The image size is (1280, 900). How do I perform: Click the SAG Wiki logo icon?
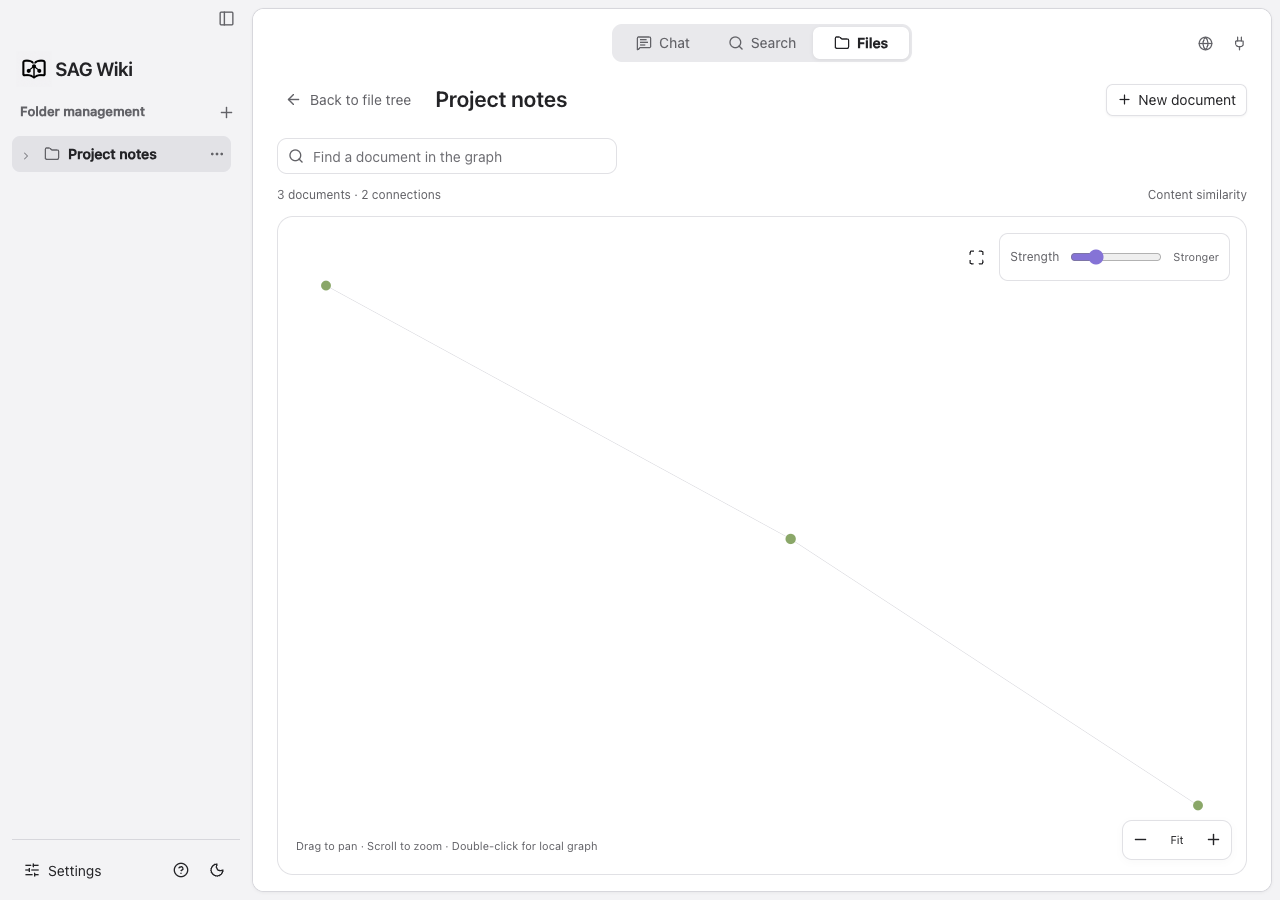pos(34,69)
